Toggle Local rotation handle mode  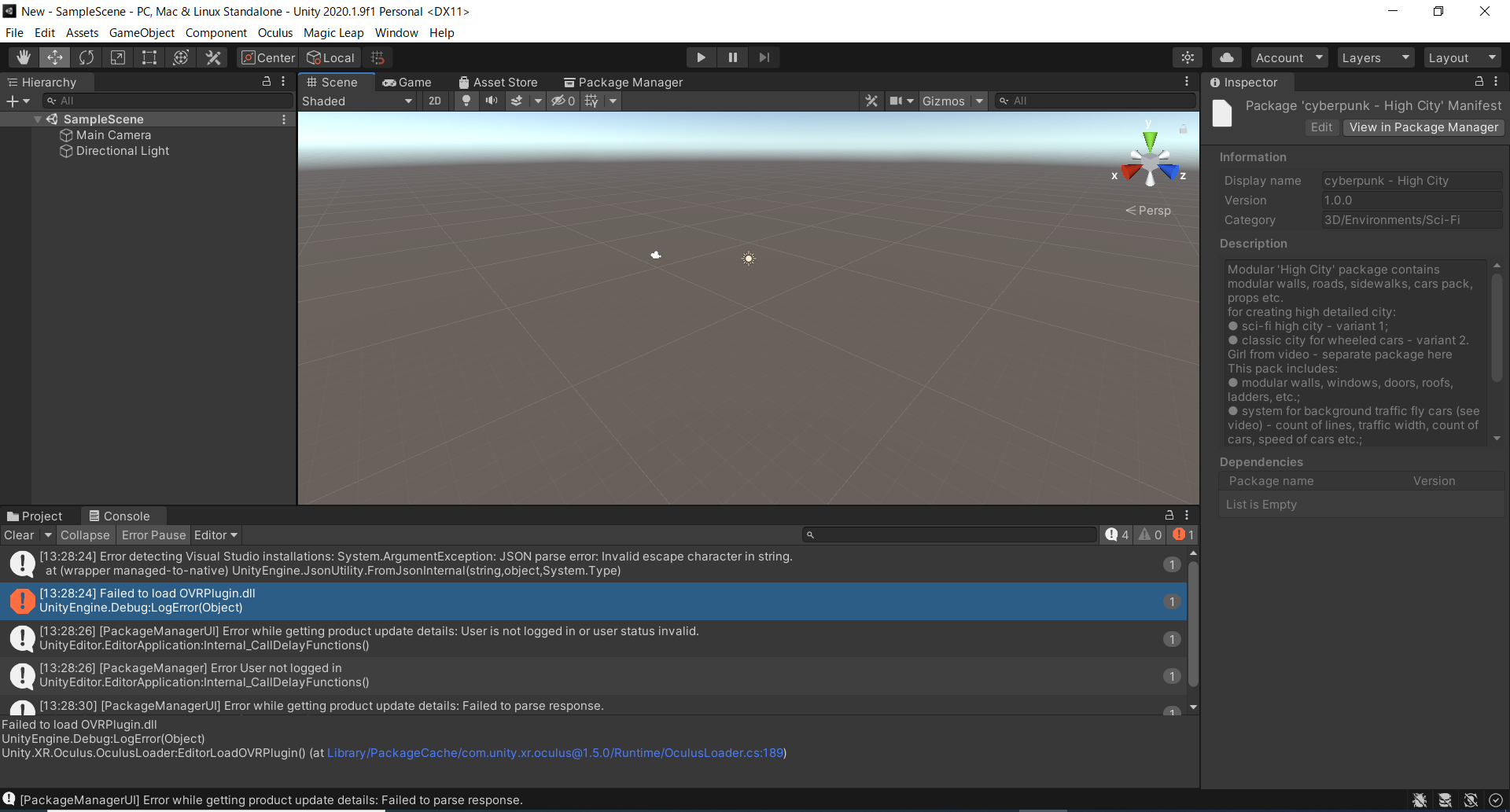pos(331,57)
